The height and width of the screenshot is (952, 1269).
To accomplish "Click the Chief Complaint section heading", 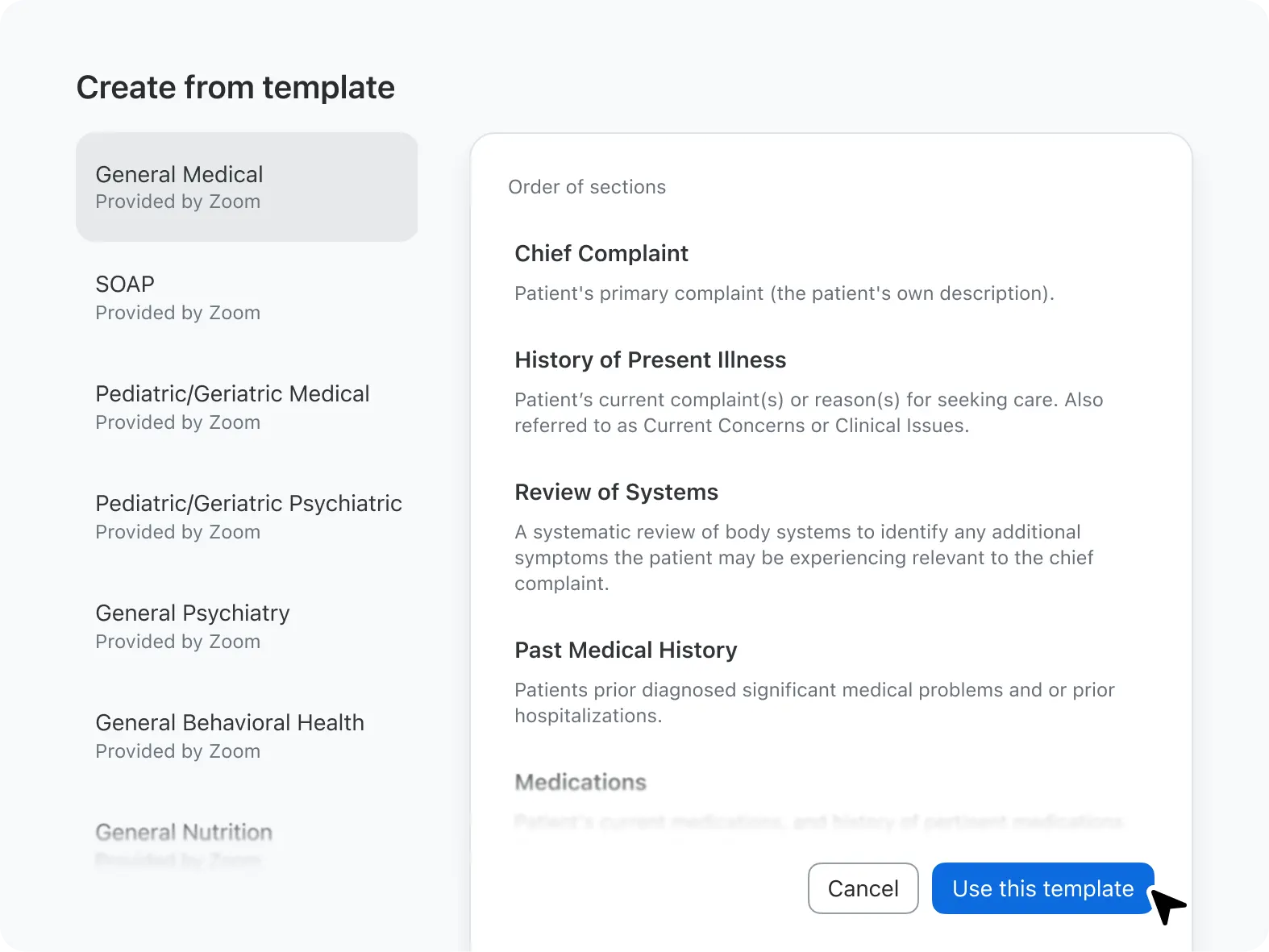I will pos(601,254).
